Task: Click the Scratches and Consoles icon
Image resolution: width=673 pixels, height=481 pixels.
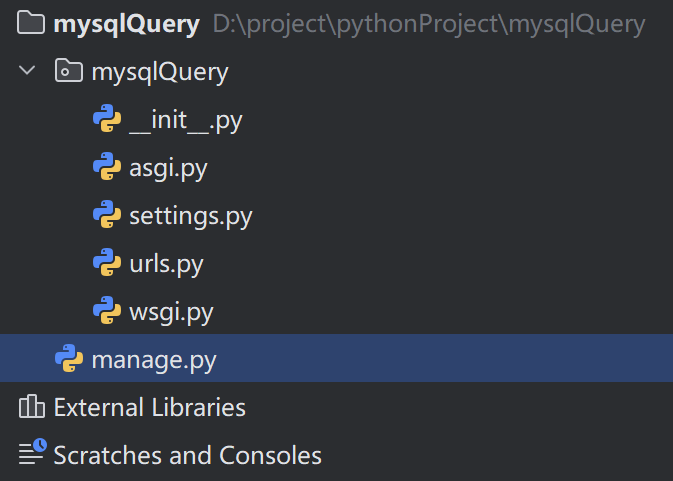Action: [x=32, y=455]
